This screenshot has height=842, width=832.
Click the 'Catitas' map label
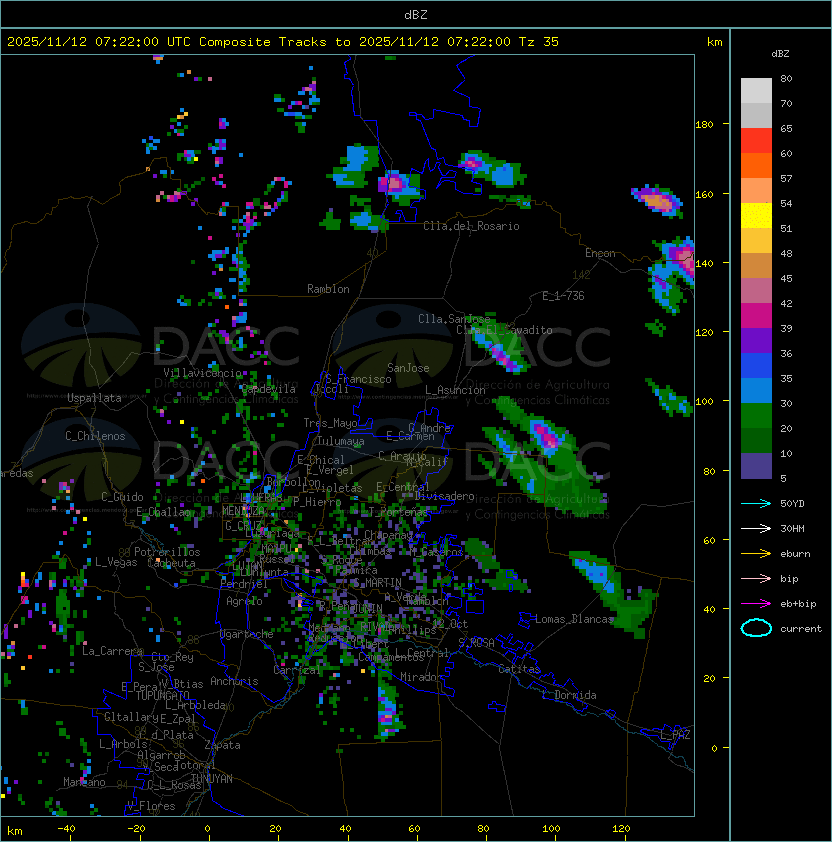point(519,669)
